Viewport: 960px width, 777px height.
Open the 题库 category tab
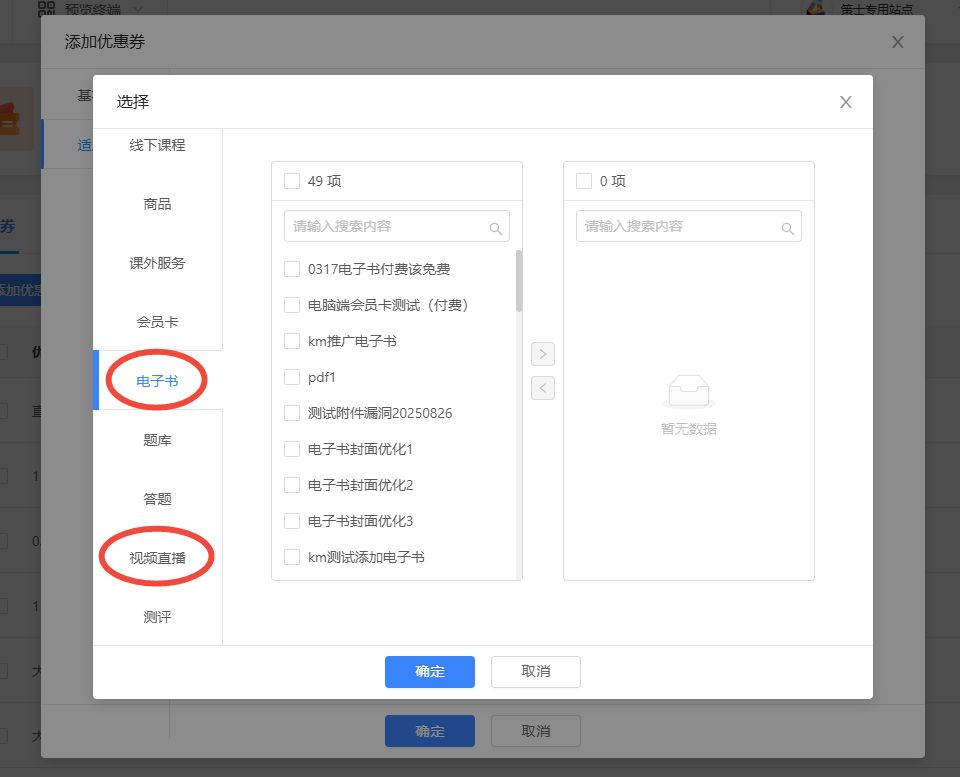pyautogui.click(x=157, y=440)
